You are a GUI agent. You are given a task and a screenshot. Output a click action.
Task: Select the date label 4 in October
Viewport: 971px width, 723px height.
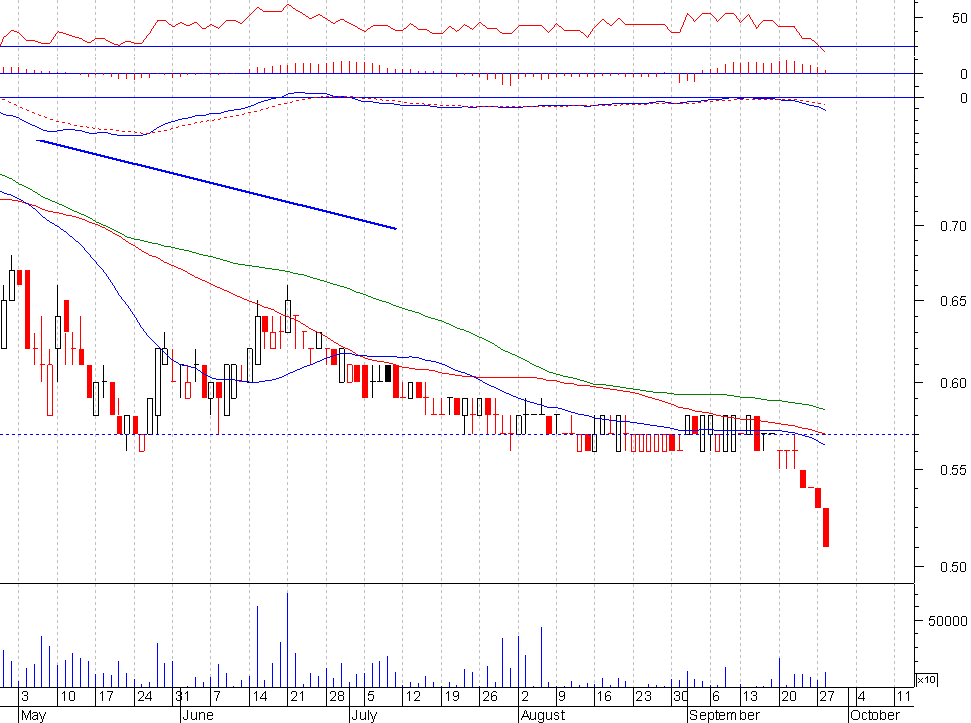coord(861,696)
